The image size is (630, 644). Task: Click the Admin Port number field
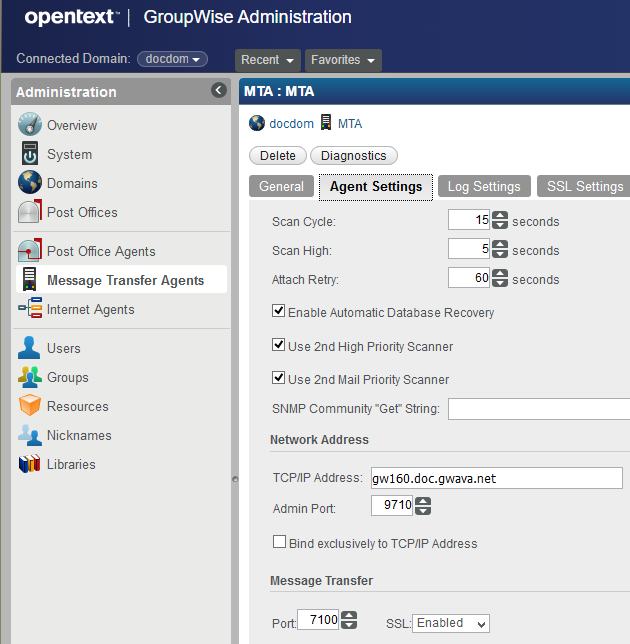click(x=392, y=505)
